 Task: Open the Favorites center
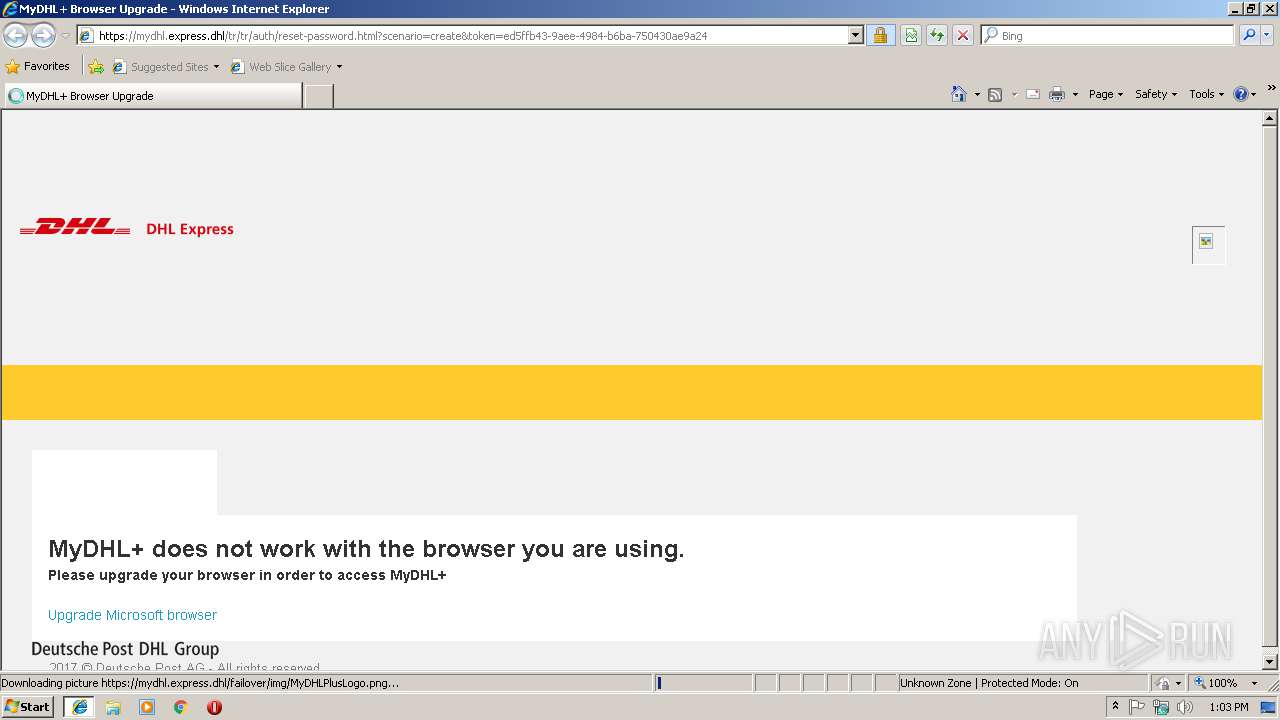tap(38, 67)
